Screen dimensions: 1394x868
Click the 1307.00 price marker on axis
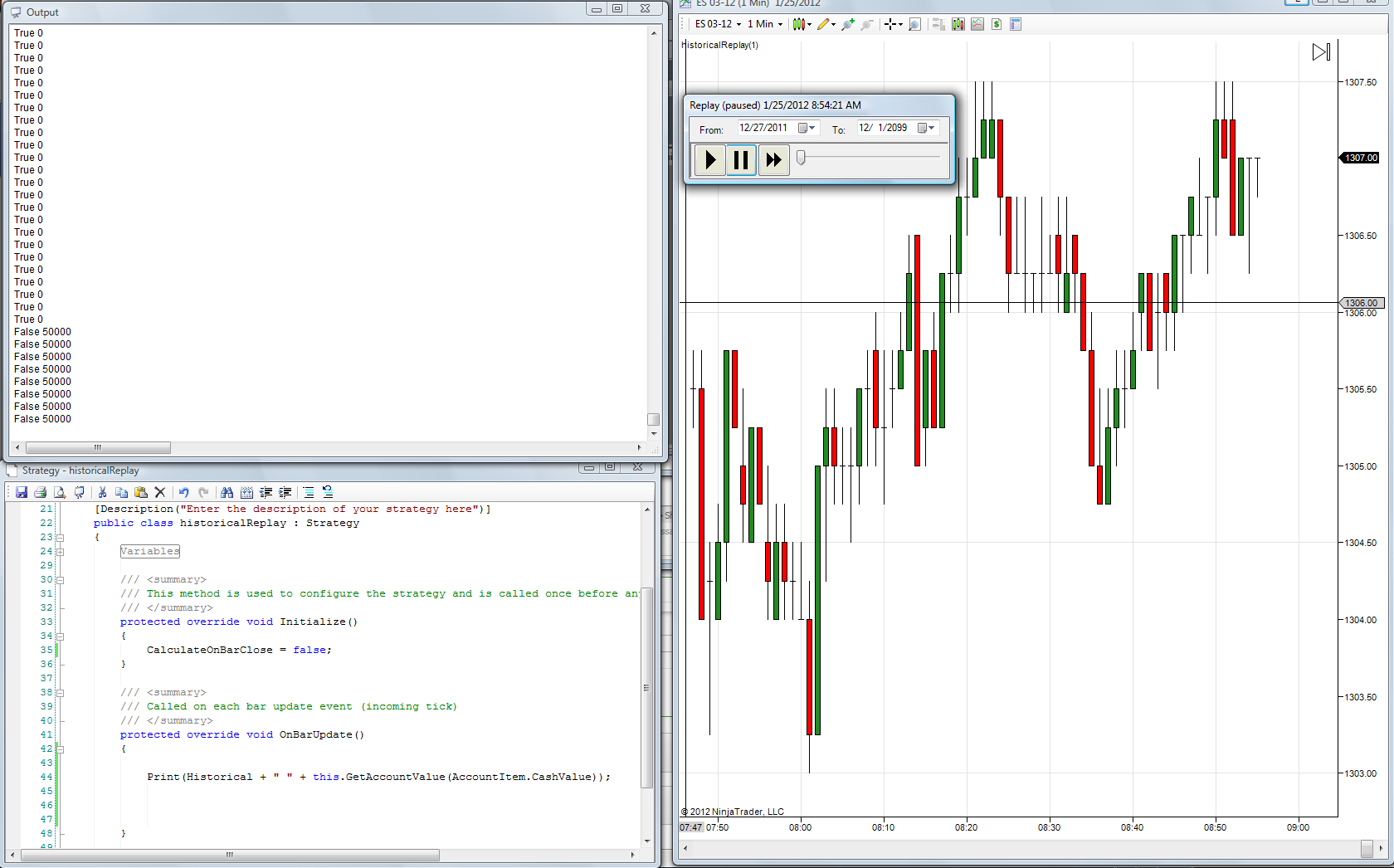tap(1360, 158)
